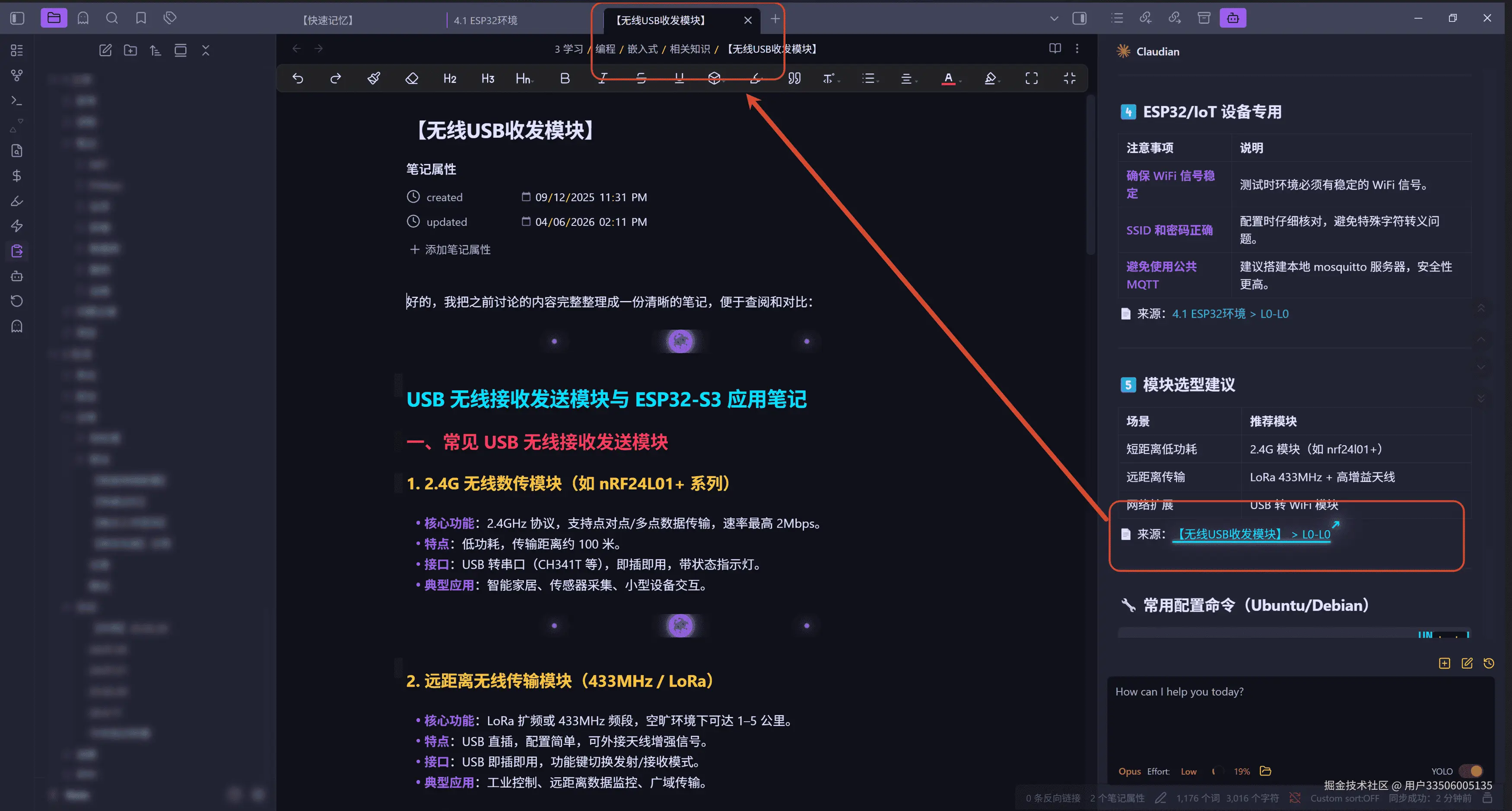Insert a blockquote with the quote icon
Image resolution: width=1512 pixels, height=811 pixels.
tap(794, 78)
